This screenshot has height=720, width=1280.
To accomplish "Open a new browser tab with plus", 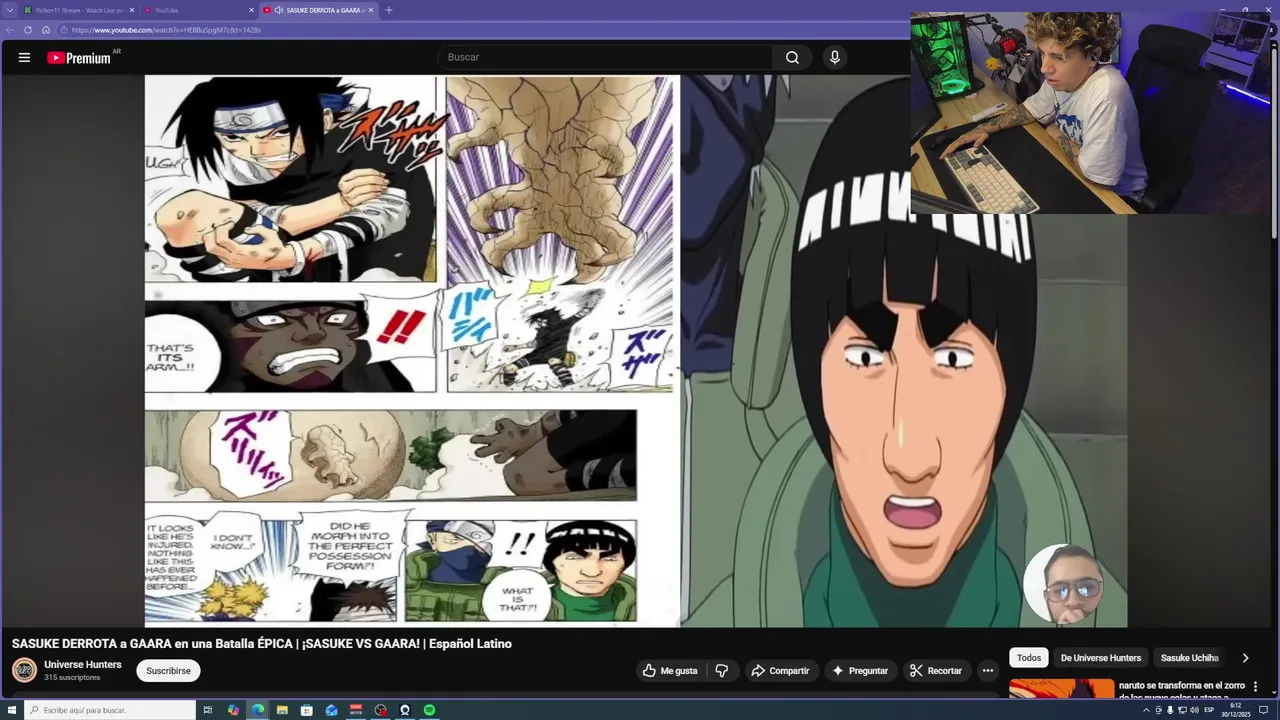I will pos(389,10).
